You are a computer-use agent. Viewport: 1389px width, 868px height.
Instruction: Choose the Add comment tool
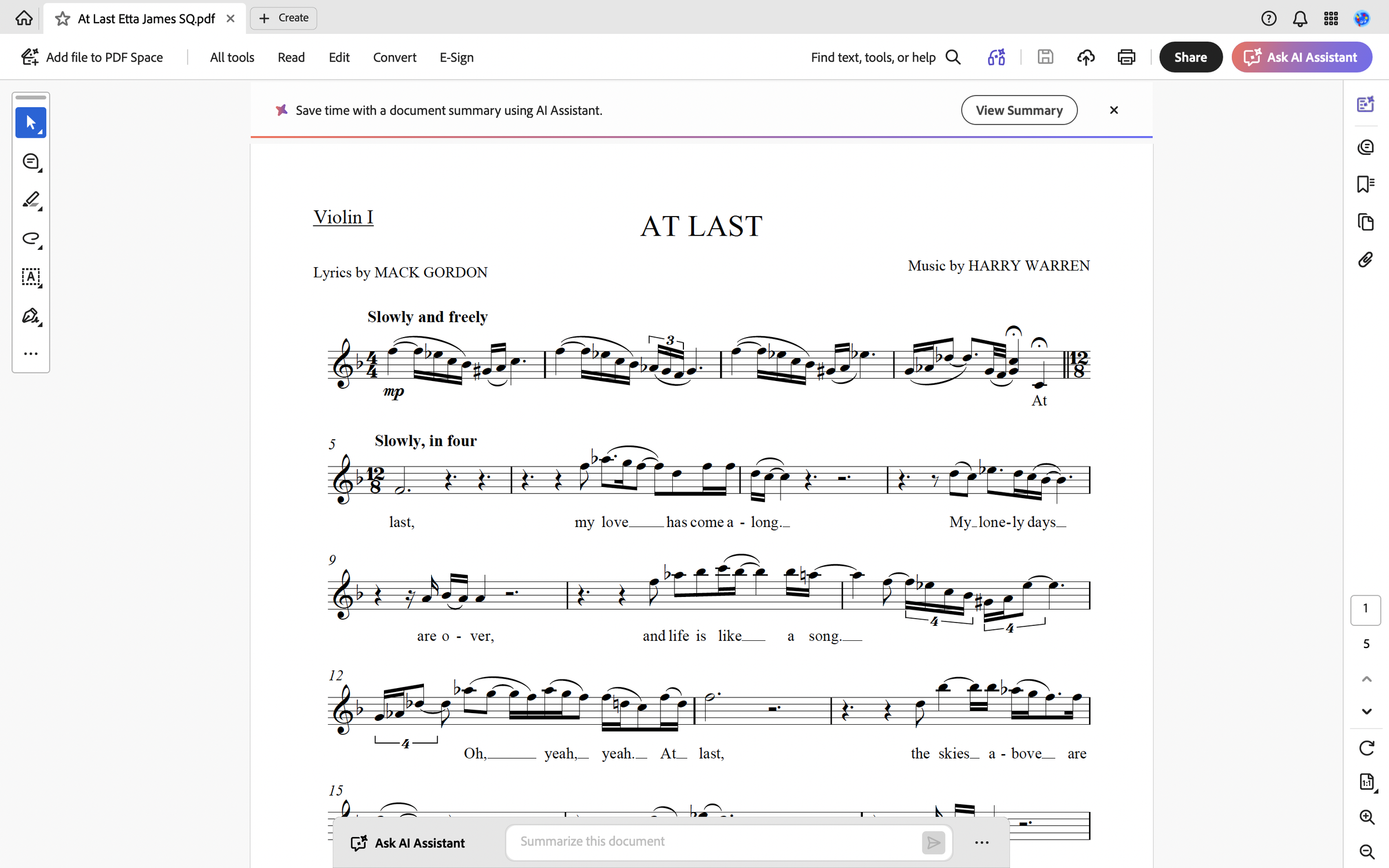(x=31, y=162)
